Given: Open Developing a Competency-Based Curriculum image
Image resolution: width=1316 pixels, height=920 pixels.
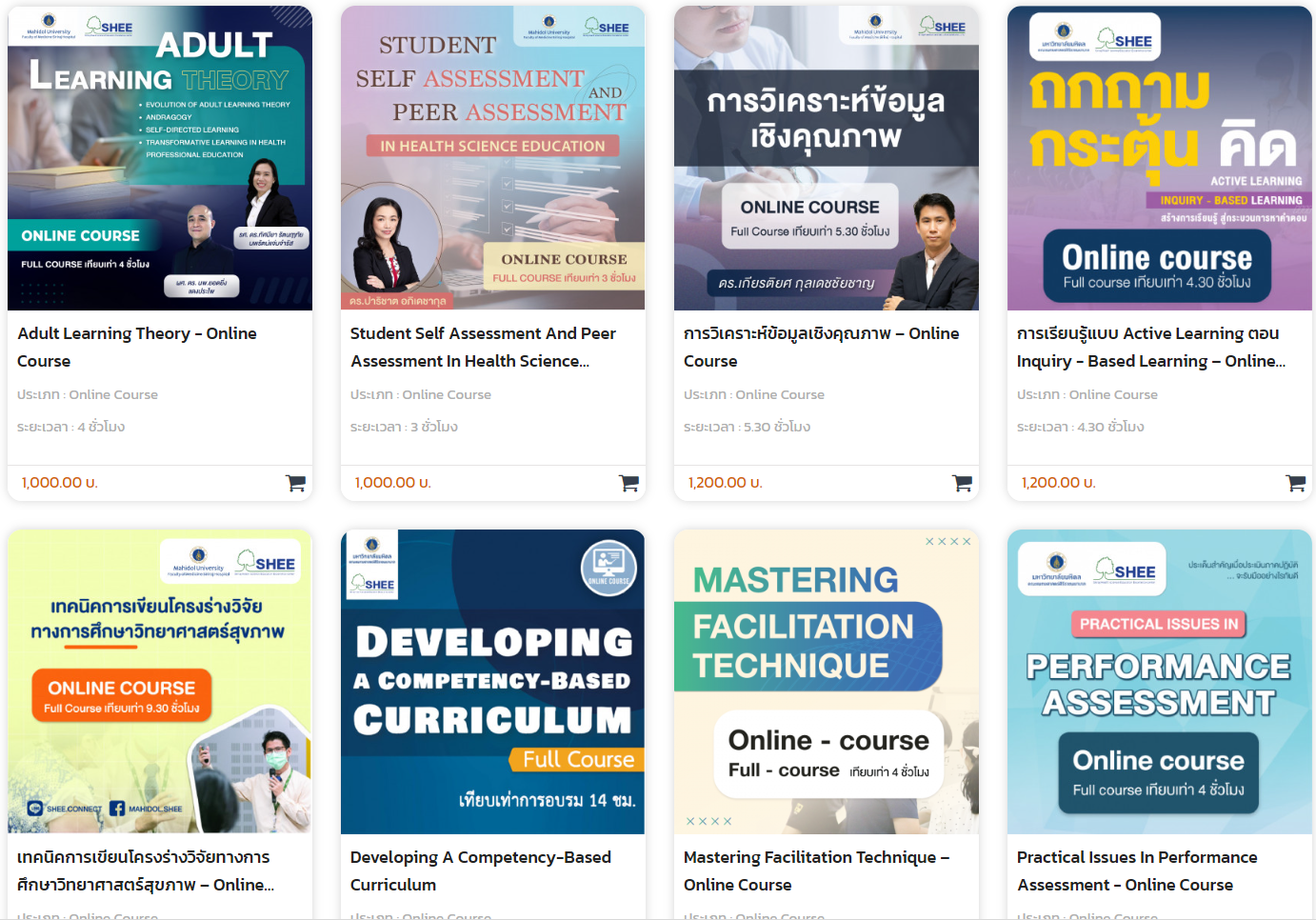Looking at the screenshot, I should click(x=493, y=682).
